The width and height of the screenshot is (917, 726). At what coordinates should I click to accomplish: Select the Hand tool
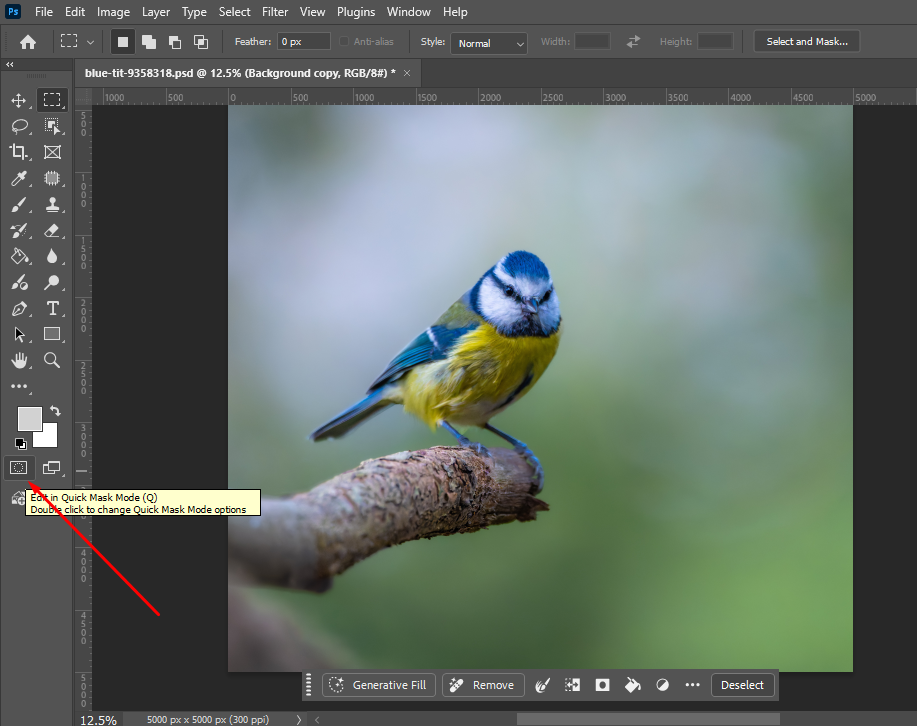(x=20, y=360)
